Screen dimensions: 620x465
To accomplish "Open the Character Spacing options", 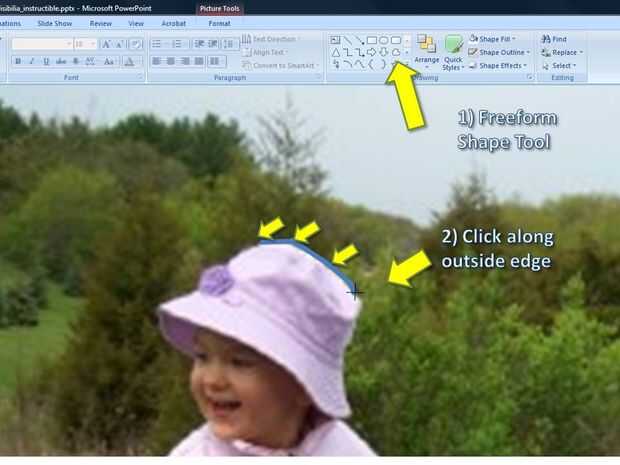I will pyautogui.click(x=90, y=61).
